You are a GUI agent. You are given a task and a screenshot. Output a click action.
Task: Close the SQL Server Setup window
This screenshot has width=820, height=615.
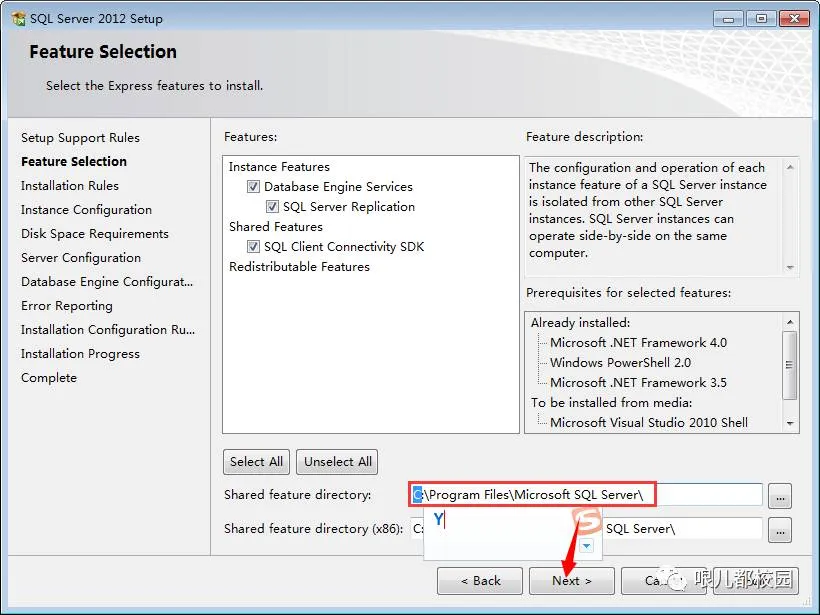[794, 19]
